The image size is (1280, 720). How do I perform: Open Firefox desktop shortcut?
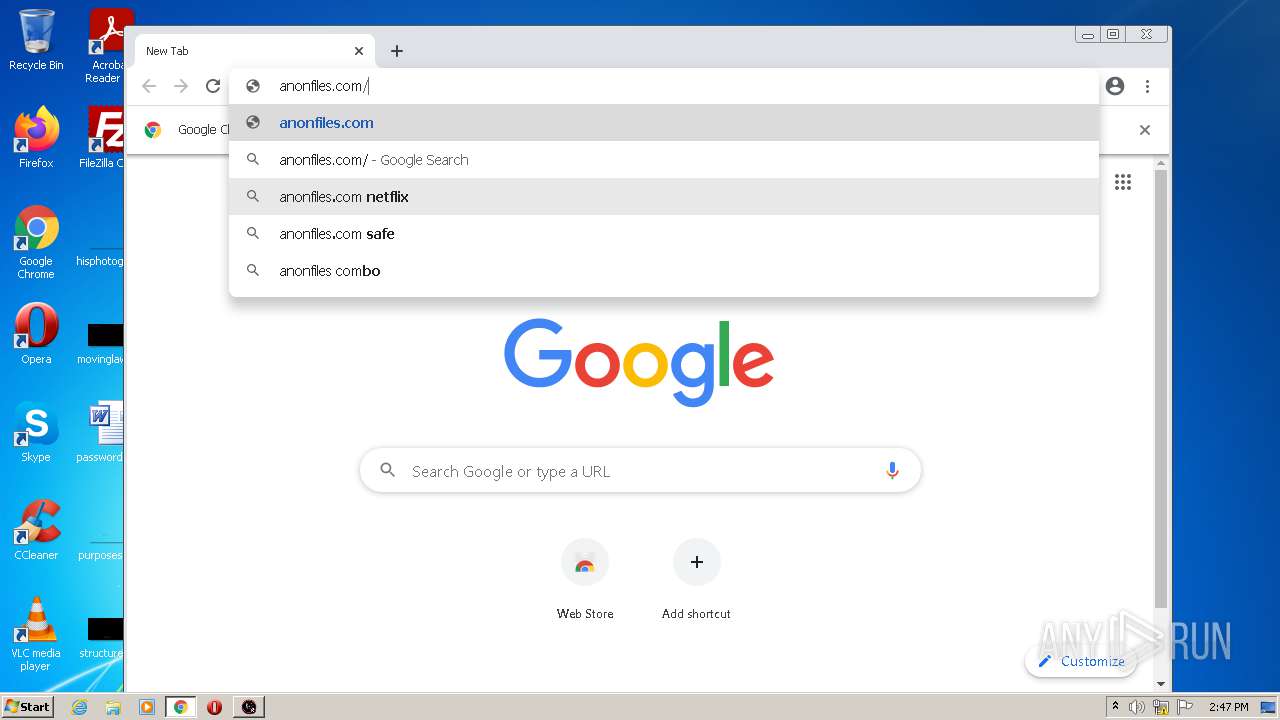(x=36, y=137)
